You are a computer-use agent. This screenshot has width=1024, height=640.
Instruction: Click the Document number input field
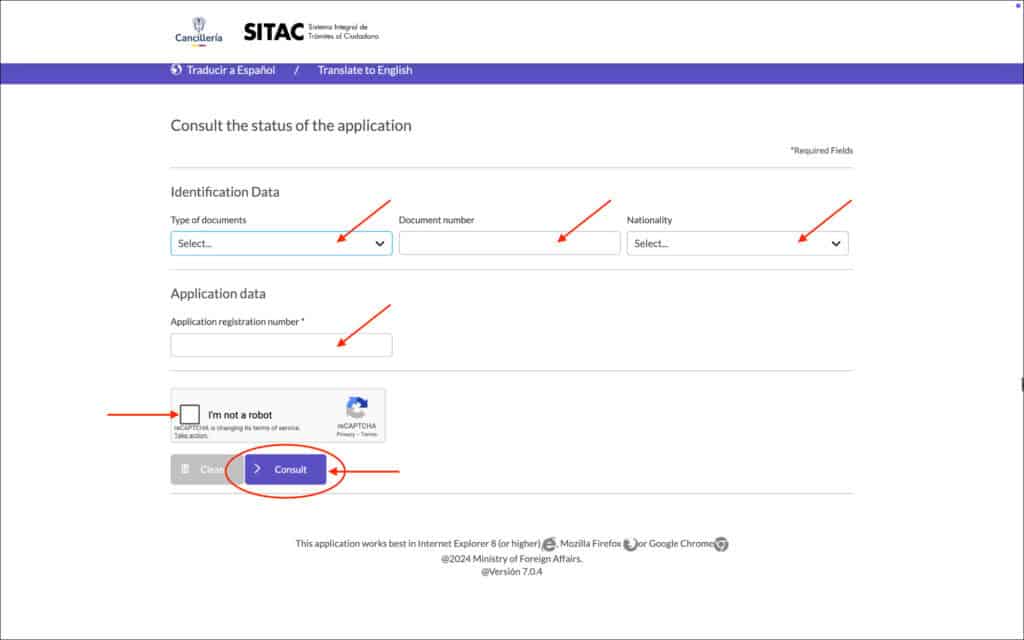pos(509,242)
